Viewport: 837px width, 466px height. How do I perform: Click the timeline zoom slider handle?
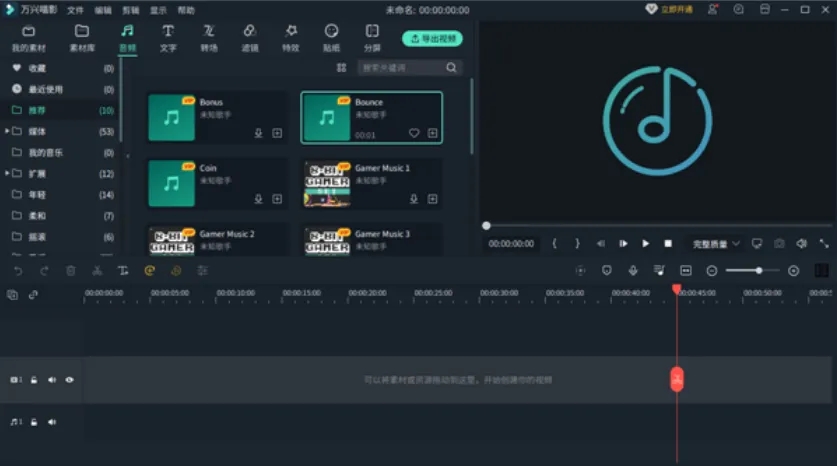759,271
